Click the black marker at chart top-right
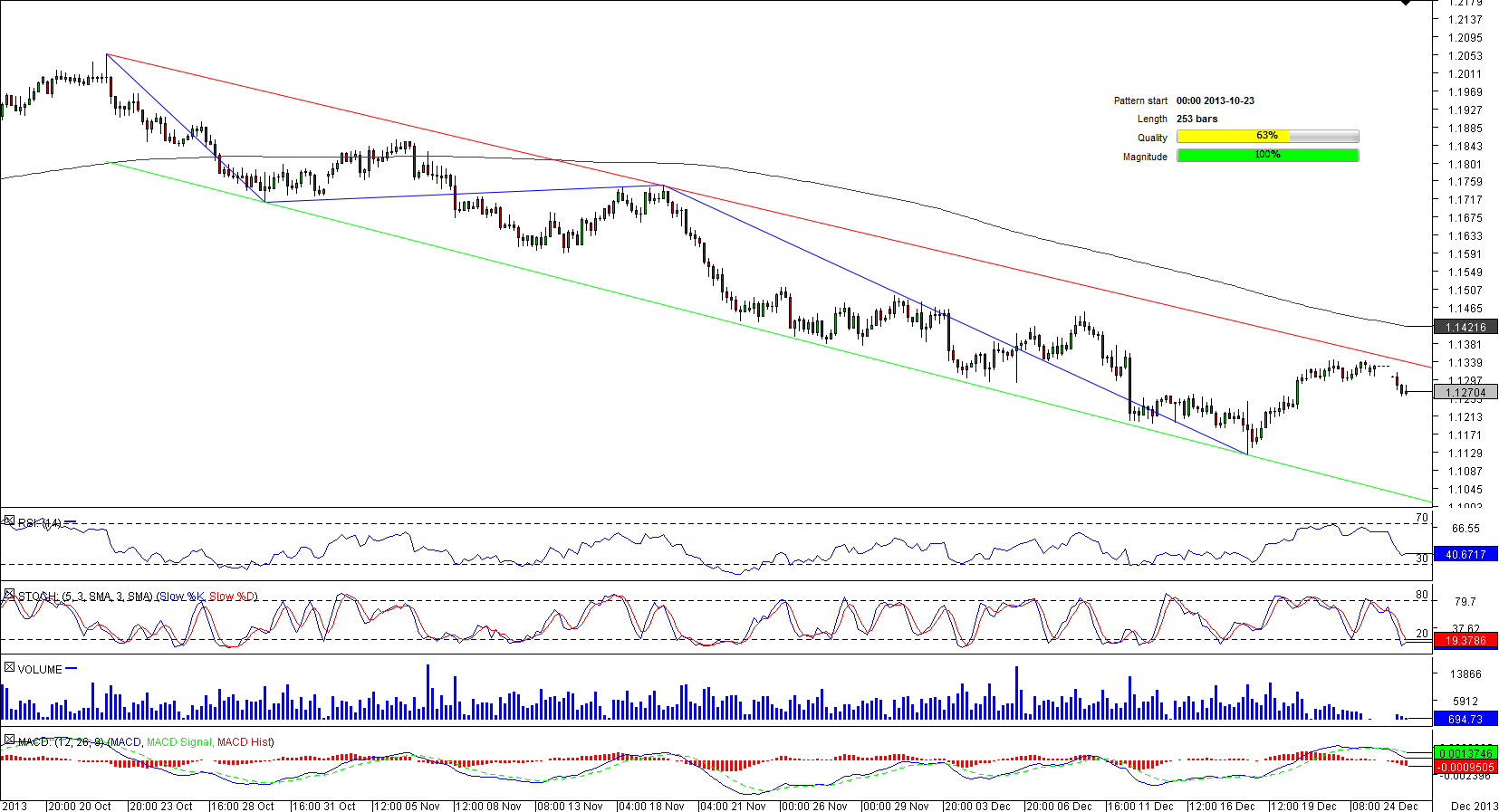 (1406, 3)
